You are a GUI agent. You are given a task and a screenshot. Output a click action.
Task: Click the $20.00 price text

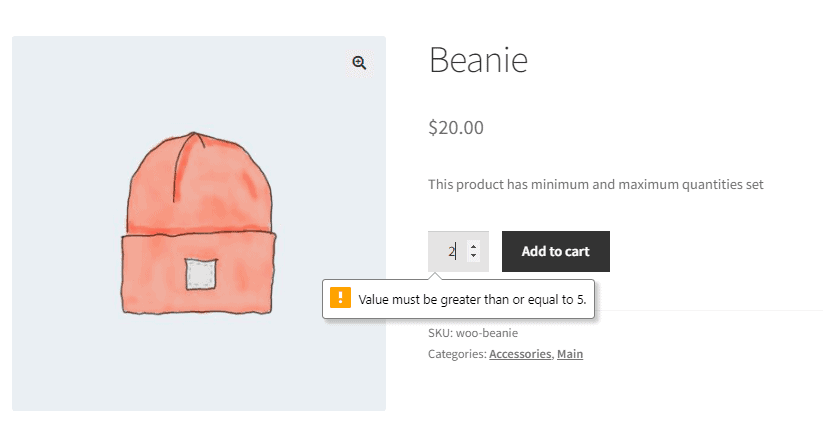point(456,128)
